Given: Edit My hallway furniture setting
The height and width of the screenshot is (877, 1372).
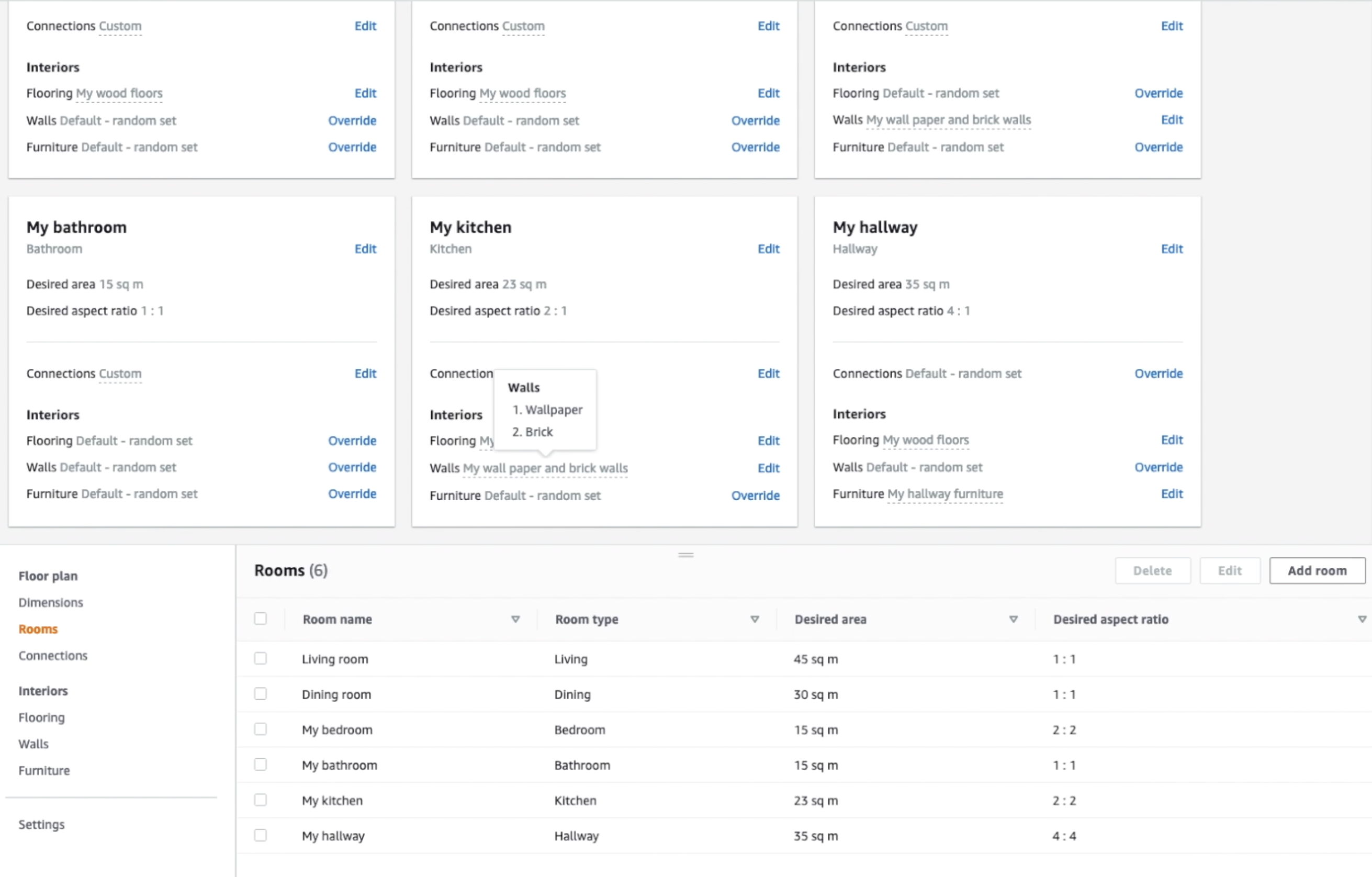Looking at the screenshot, I should point(1172,494).
